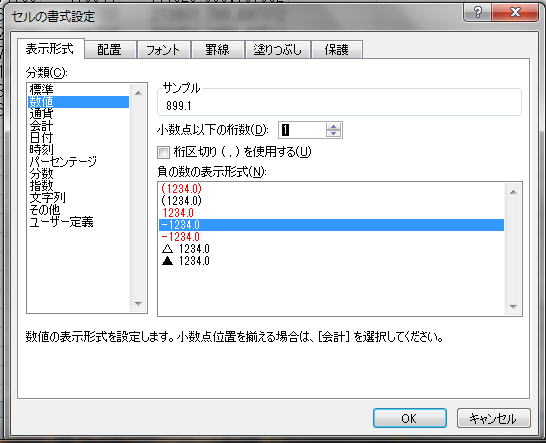Increase decimal places with up spinner arrow
This screenshot has width=546, height=443.
click(x=334, y=126)
